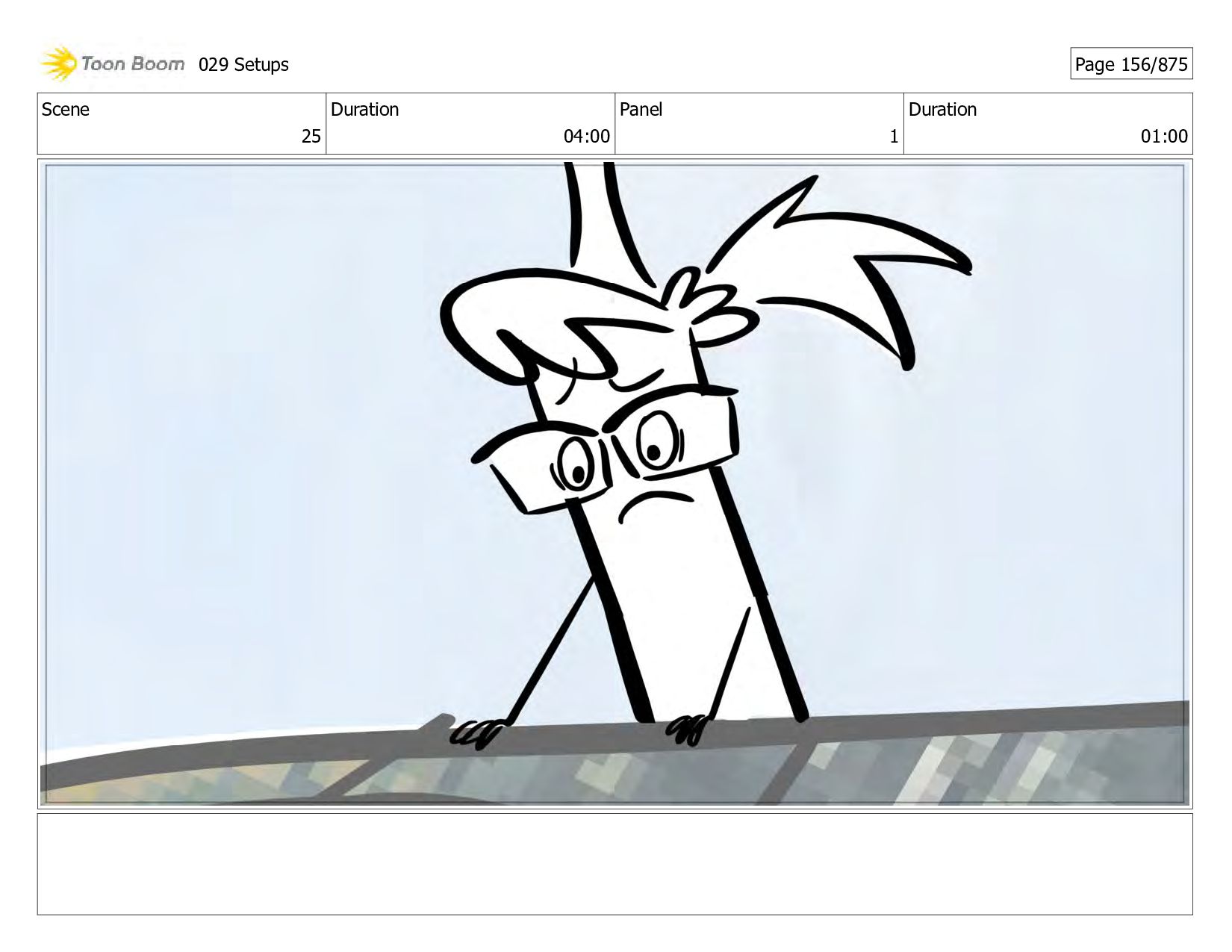This screenshot has height=952, width=1232.
Task: Click the Toon Boom logo
Action: tap(112, 64)
